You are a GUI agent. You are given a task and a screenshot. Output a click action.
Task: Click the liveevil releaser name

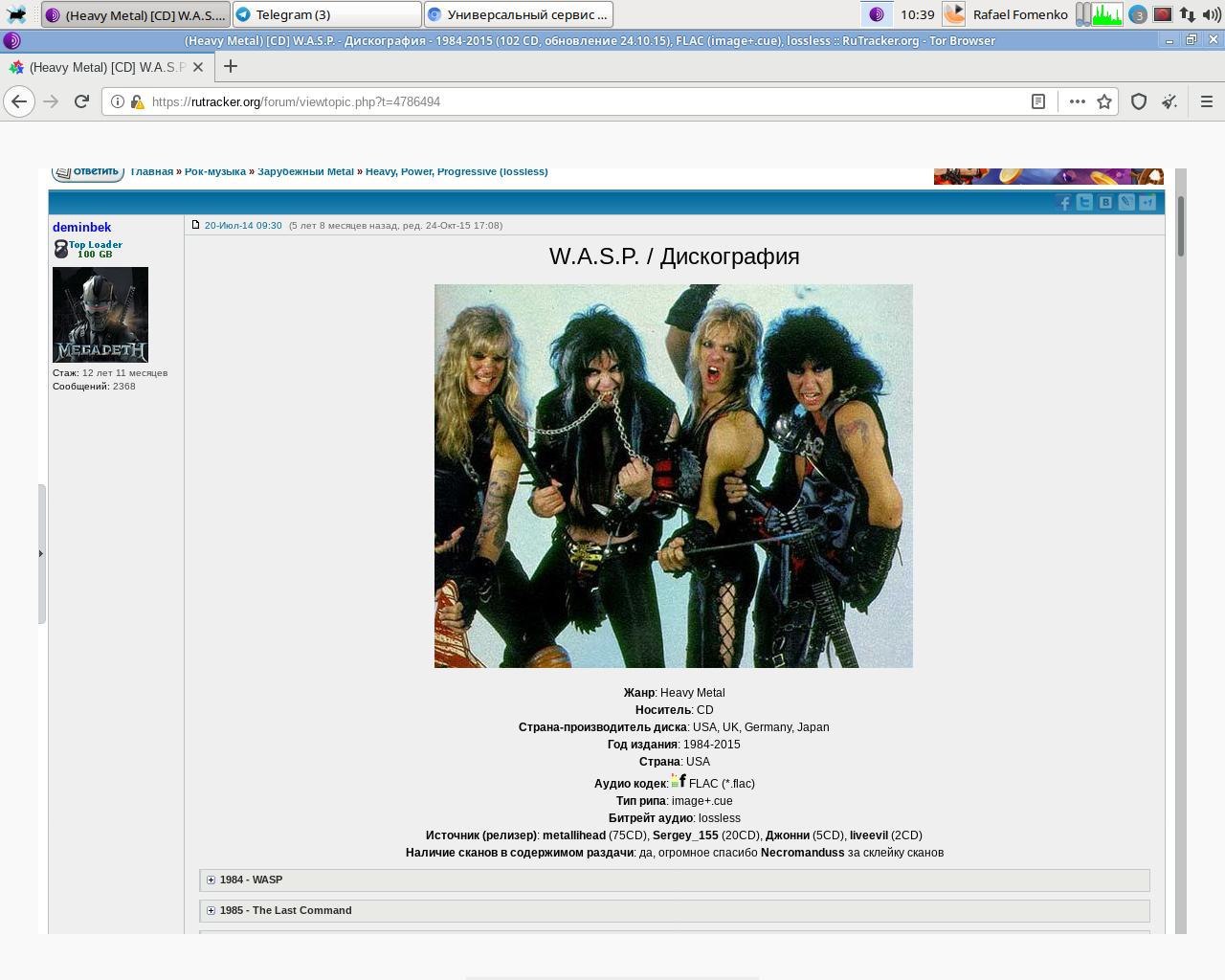(869, 835)
